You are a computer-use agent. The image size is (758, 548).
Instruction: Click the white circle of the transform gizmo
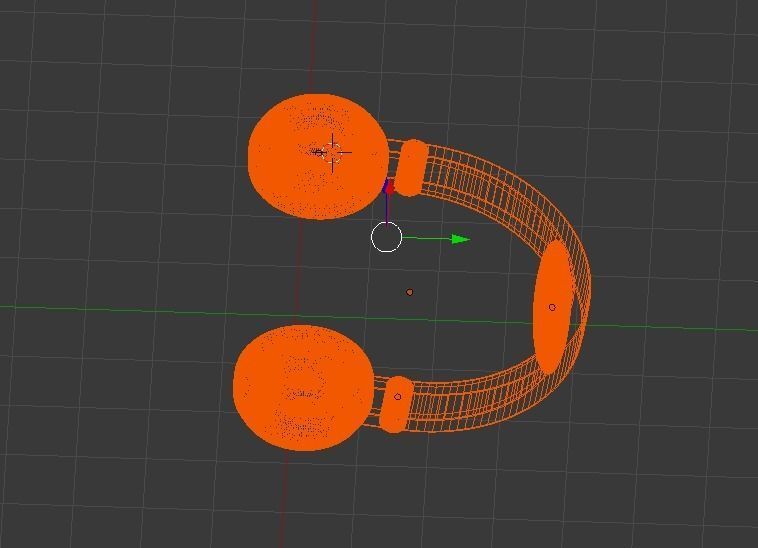point(386,237)
